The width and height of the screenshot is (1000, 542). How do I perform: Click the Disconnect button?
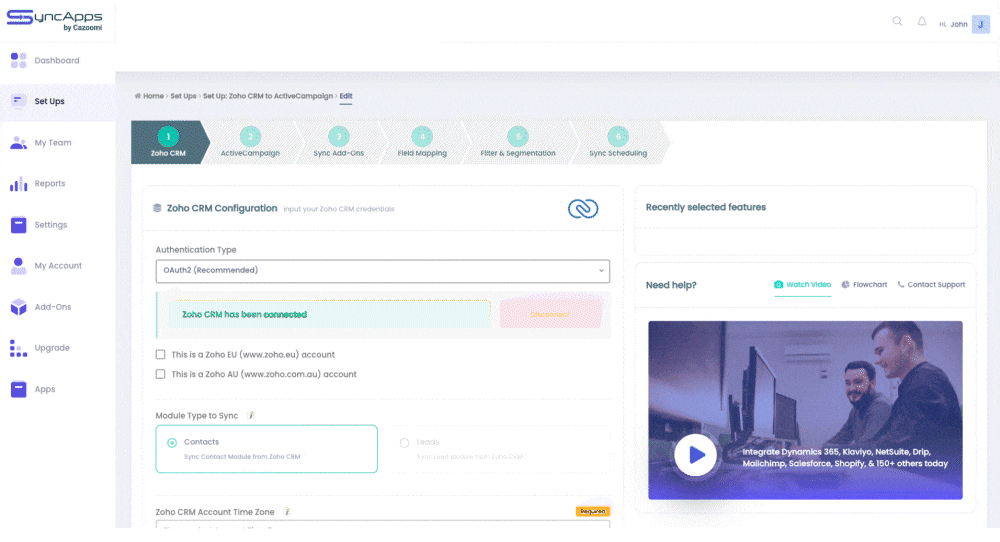(551, 314)
